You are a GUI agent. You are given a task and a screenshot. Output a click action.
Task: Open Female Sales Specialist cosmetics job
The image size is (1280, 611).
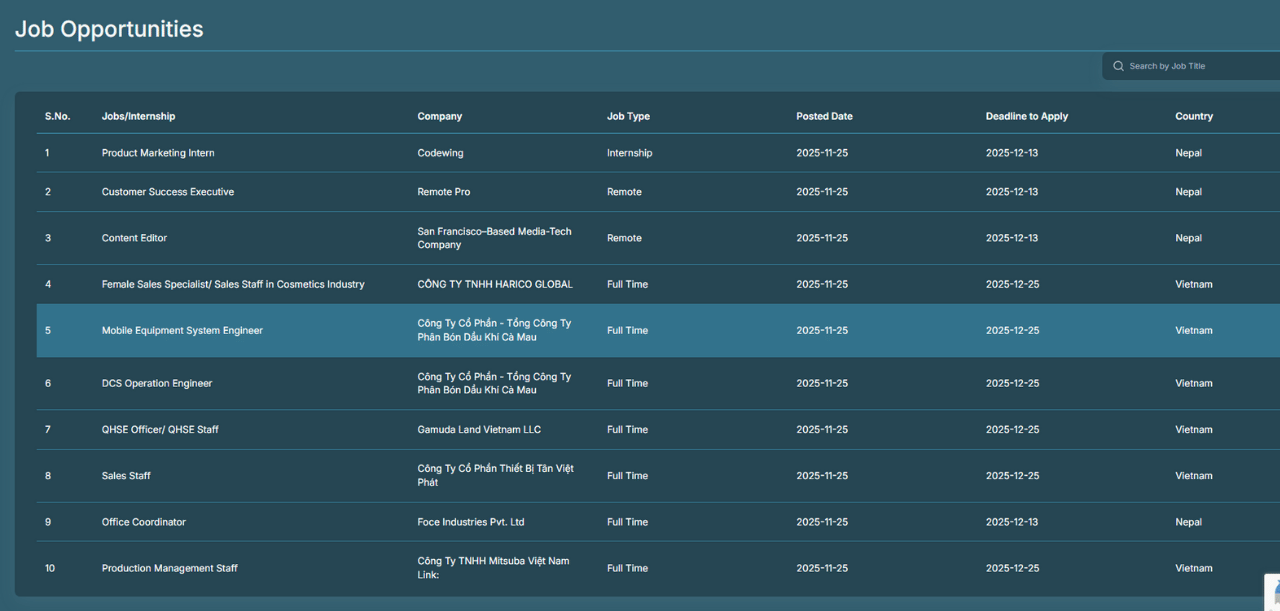(x=233, y=284)
